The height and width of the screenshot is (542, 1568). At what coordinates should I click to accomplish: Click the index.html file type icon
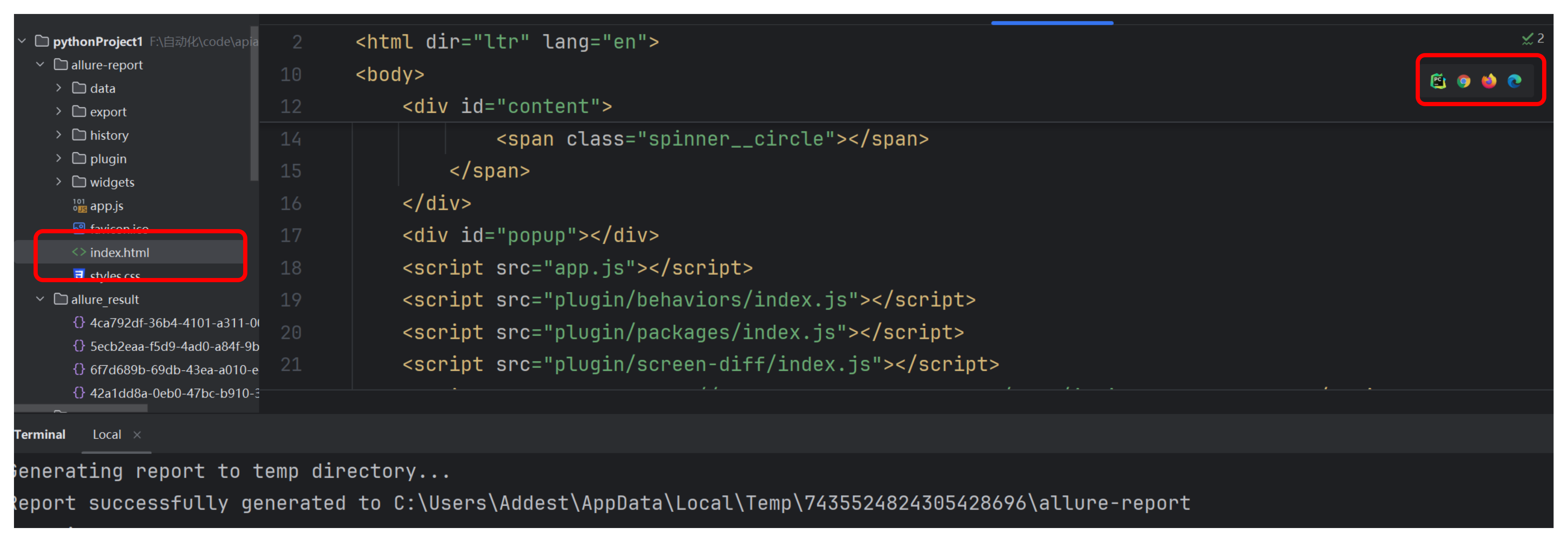[x=79, y=252]
